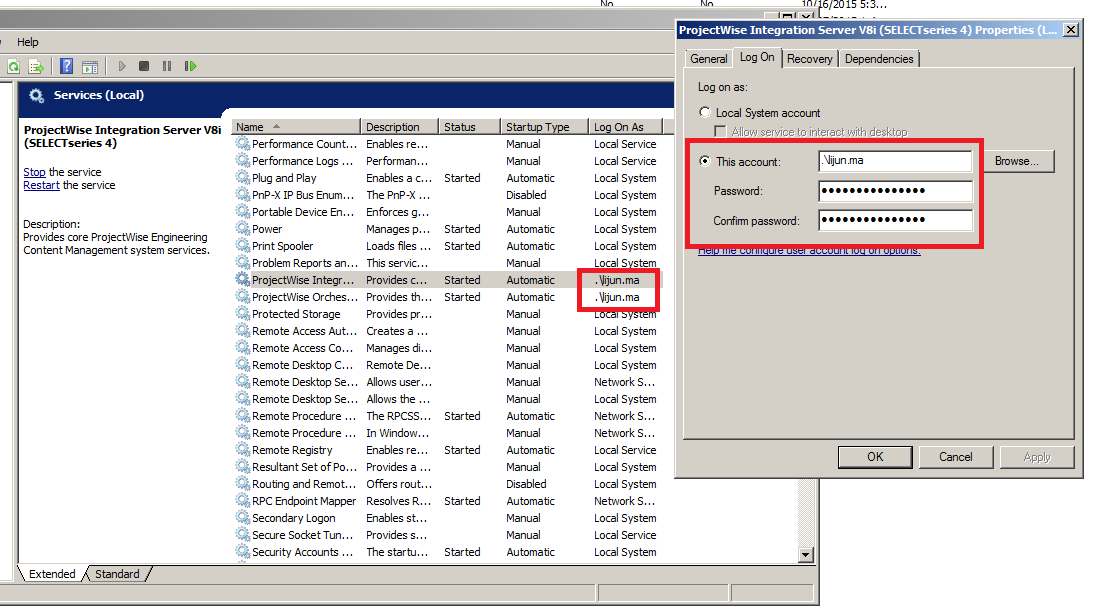
Task: Click the Services (Local) gear icon
Action: (36, 95)
